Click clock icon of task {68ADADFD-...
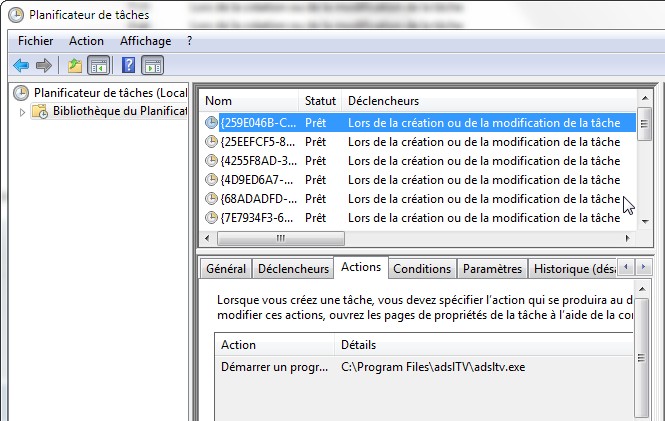The height and width of the screenshot is (421, 665). click(211, 199)
